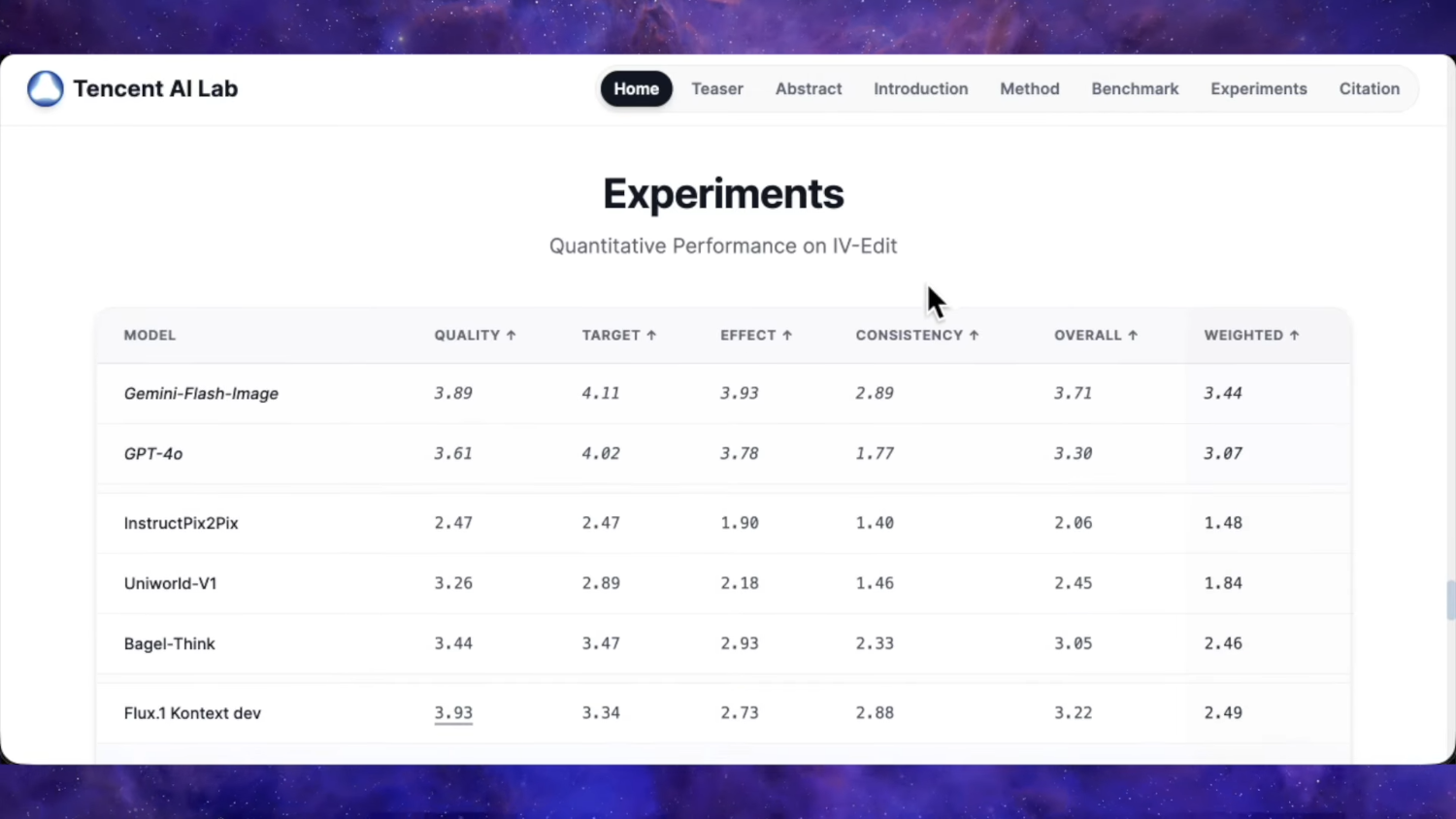Image resolution: width=1456 pixels, height=819 pixels.
Task: Click the Quantitative Performance on IV-Edit subtitle
Action: click(x=723, y=246)
